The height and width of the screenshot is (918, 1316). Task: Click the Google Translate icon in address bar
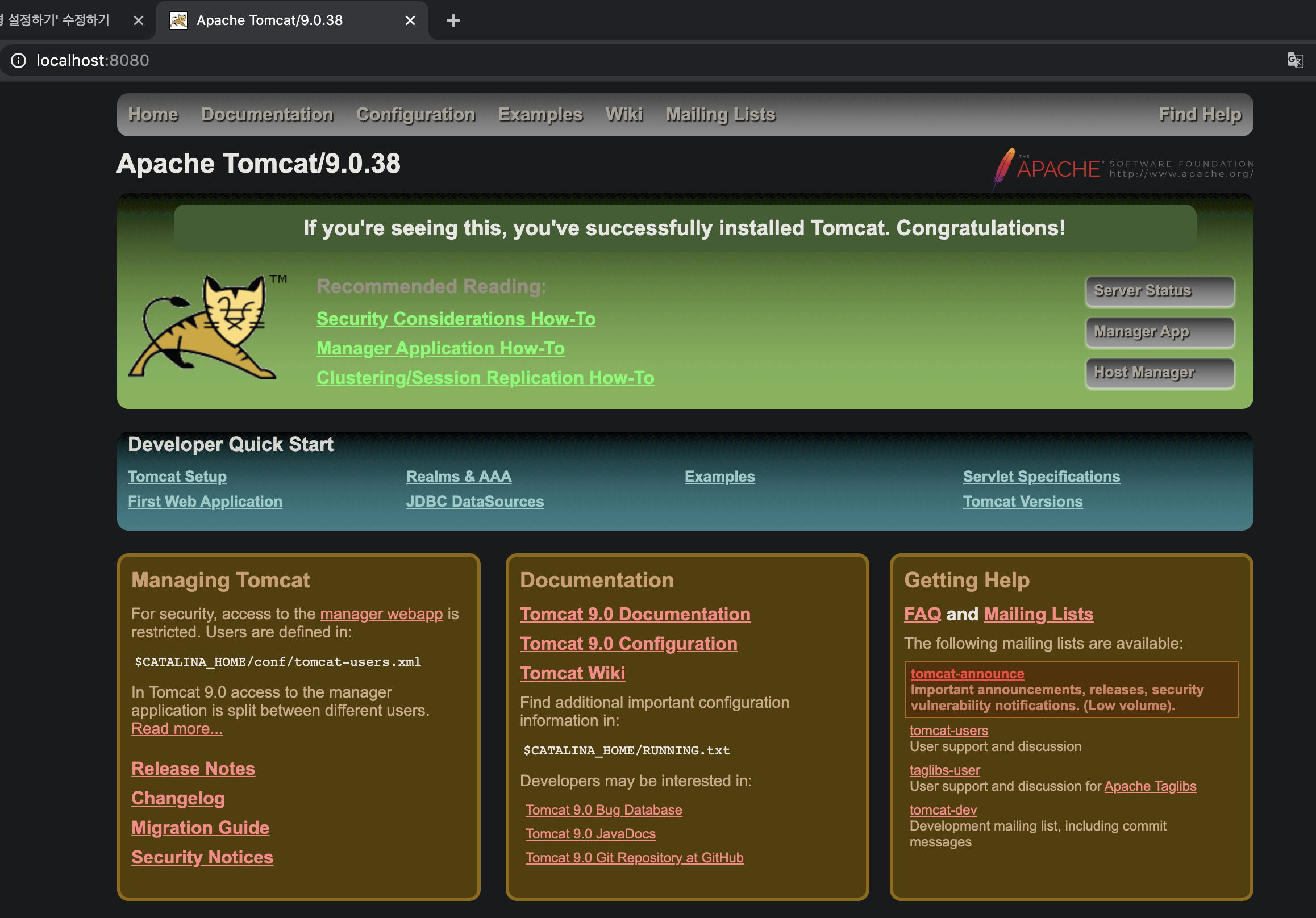[1294, 60]
